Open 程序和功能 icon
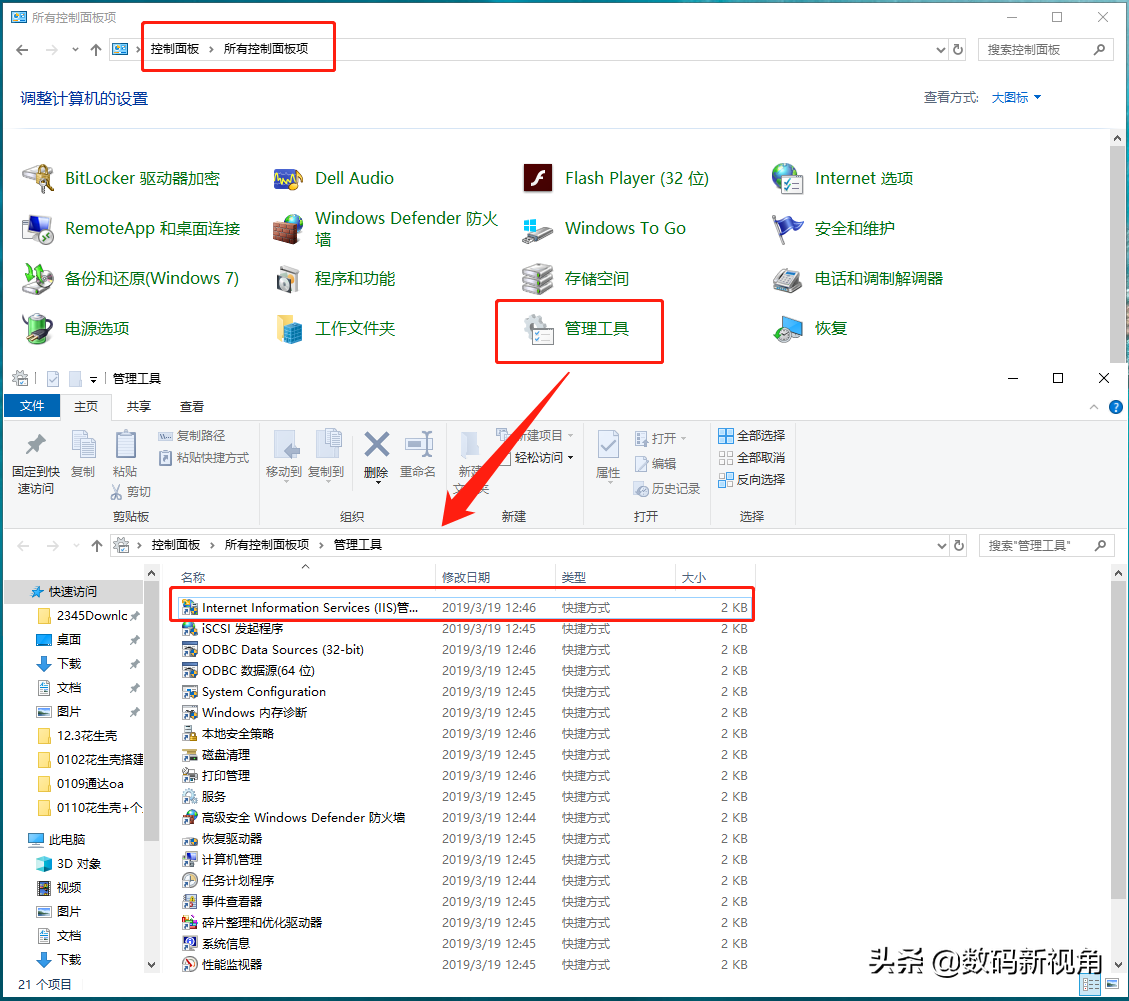The image size is (1129, 1001). point(288,279)
